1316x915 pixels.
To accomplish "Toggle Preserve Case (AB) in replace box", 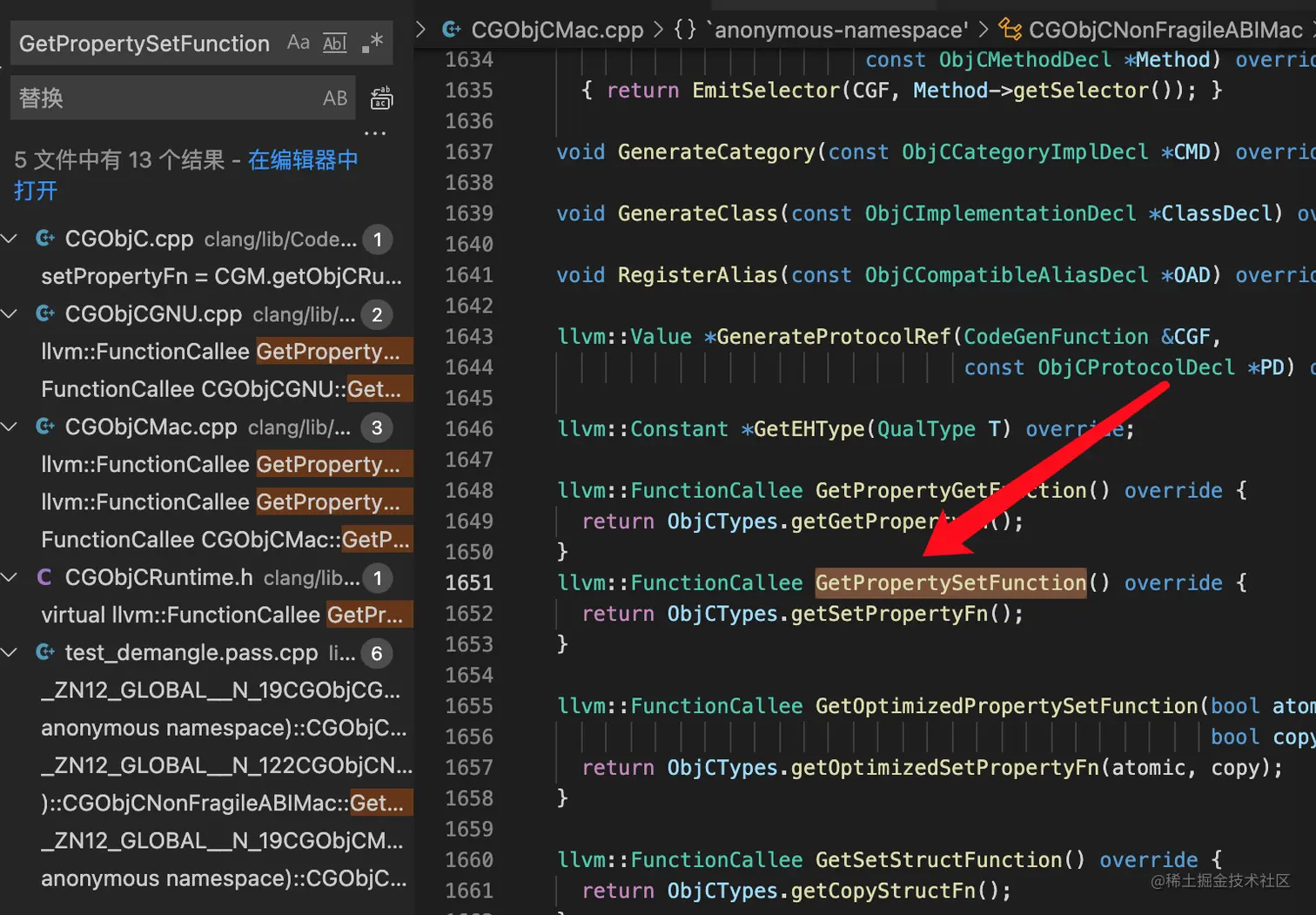I will click(x=335, y=98).
